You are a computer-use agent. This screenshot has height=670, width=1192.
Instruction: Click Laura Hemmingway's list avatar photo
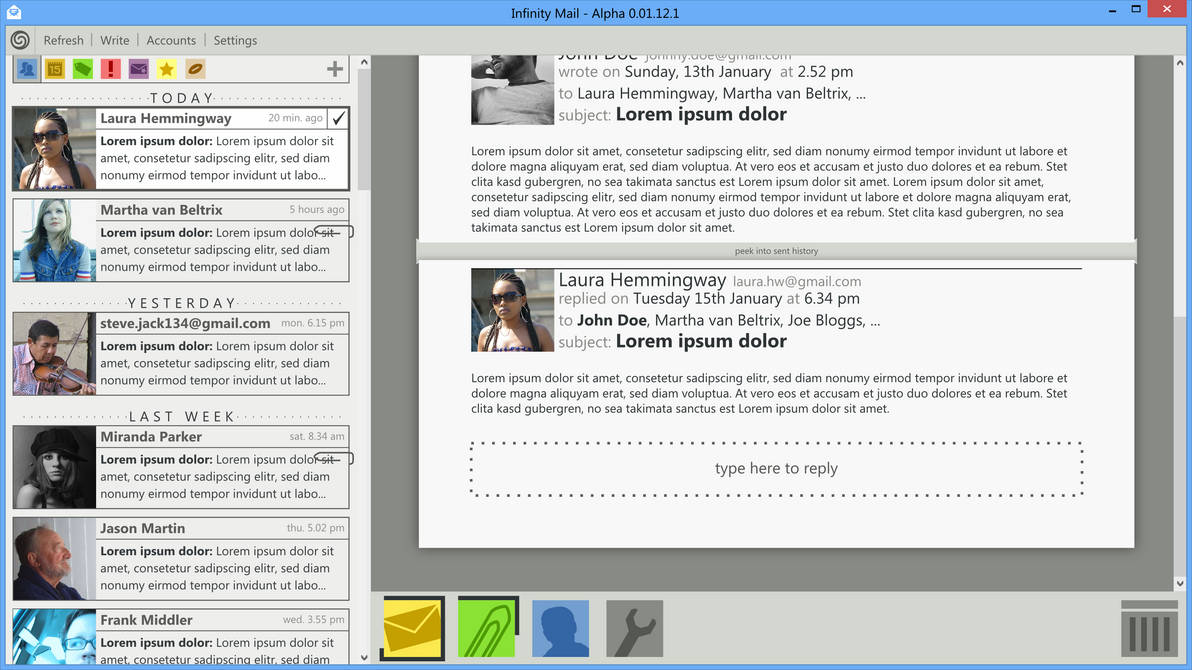pyautogui.click(x=55, y=148)
